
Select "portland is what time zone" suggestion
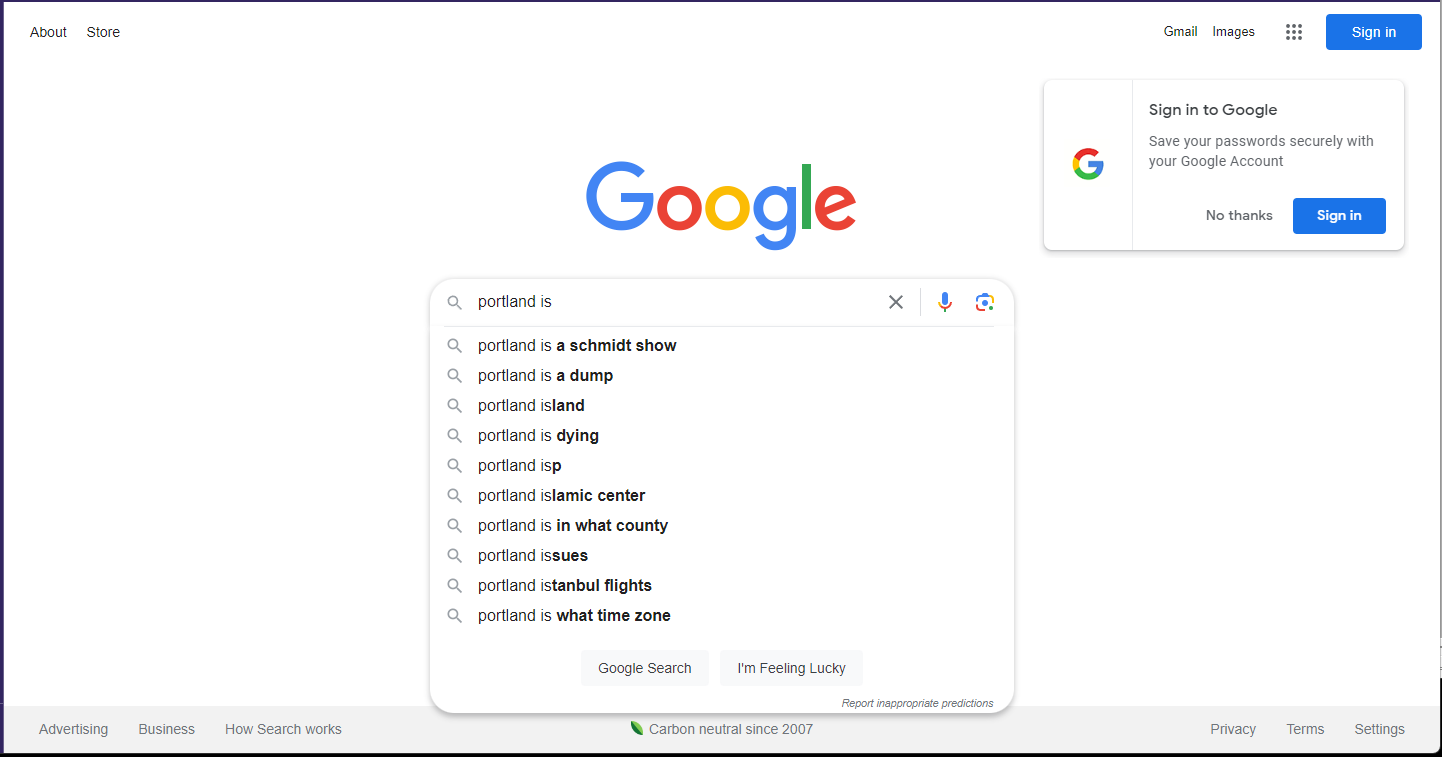tap(574, 616)
